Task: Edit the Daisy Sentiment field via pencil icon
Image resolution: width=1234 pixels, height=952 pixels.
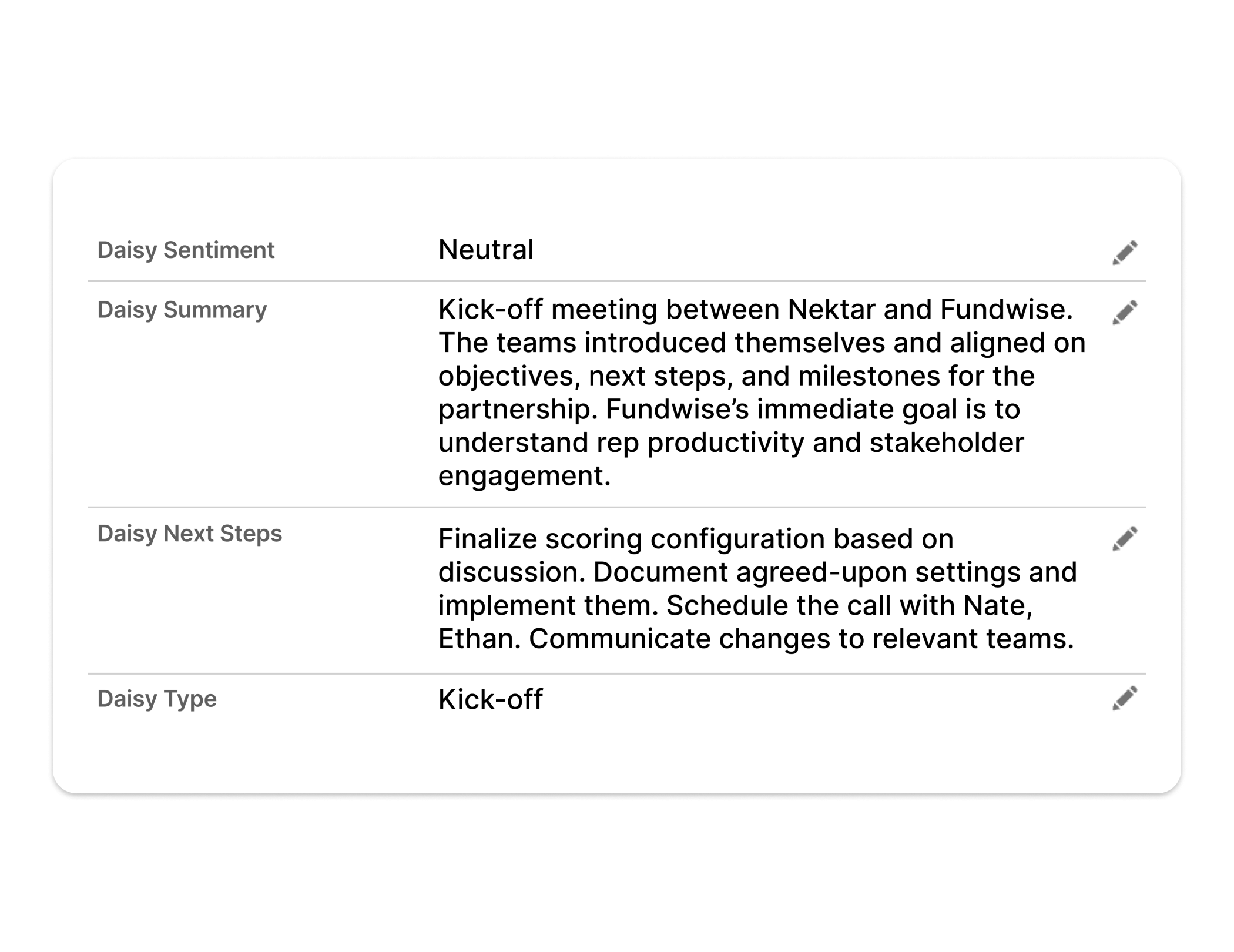Action: coord(1125,253)
